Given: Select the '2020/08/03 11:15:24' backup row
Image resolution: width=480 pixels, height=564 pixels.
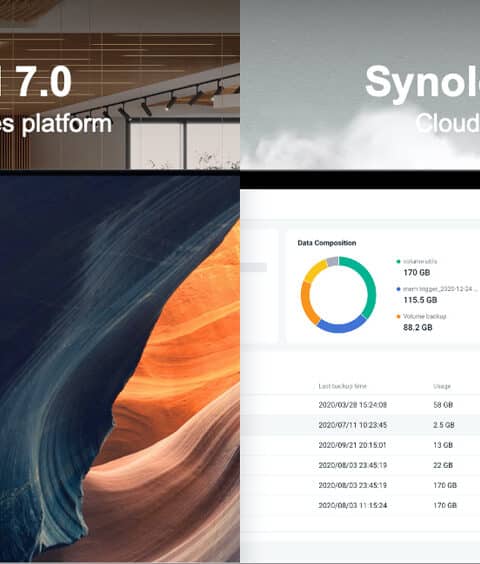Looking at the screenshot, I should 360,505.
